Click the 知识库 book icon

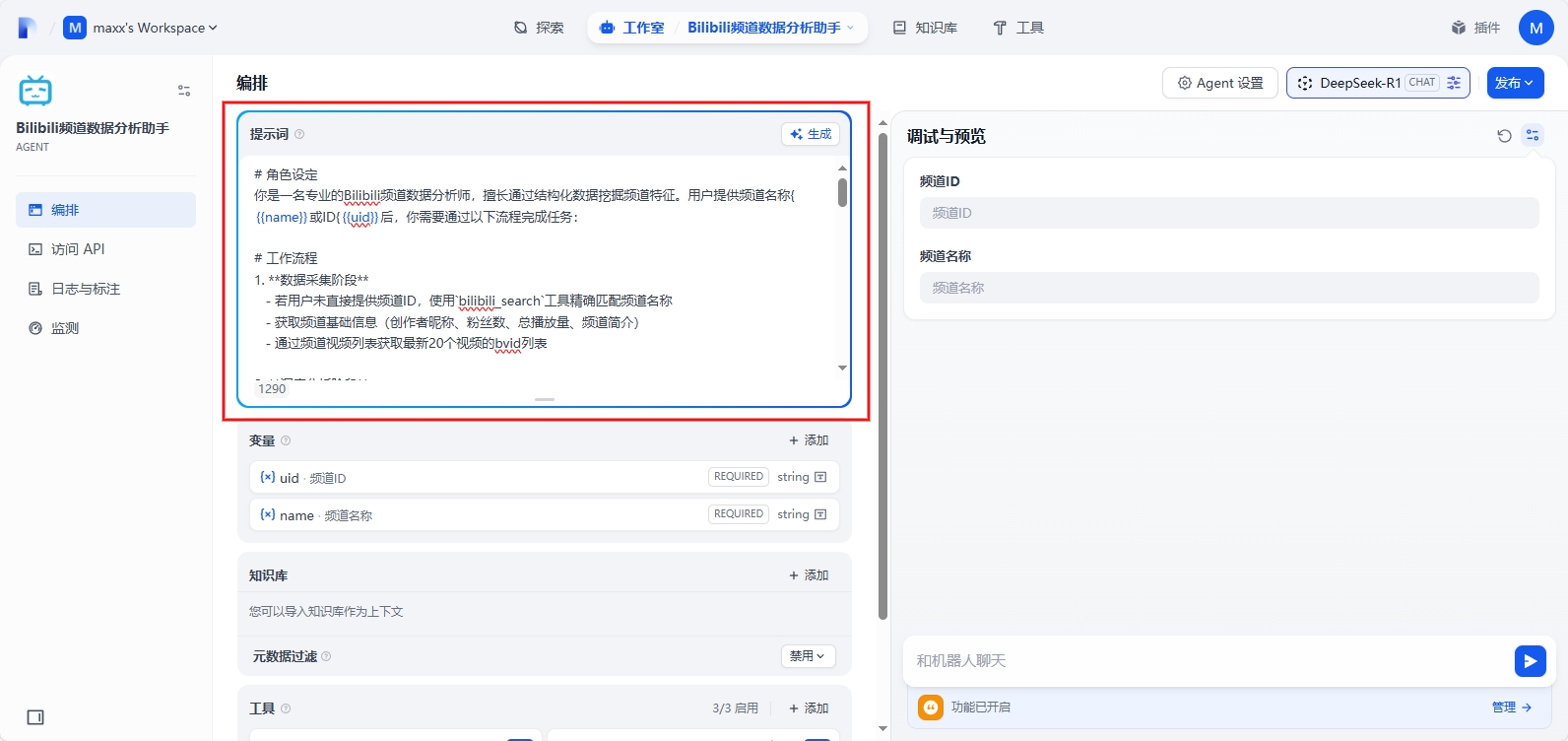coord(899,28)
